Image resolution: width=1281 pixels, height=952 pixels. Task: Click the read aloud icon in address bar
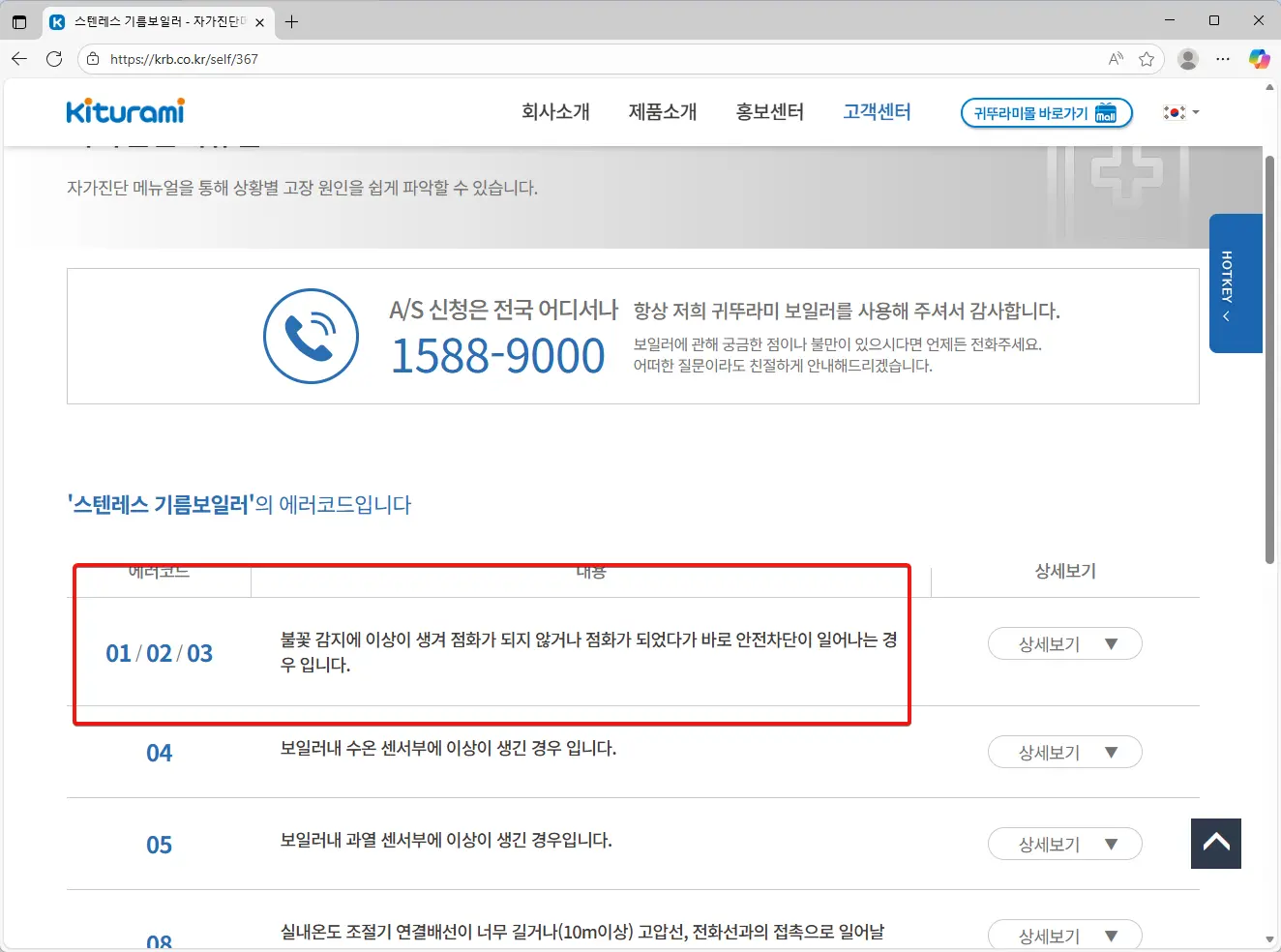pos(1115,58)
